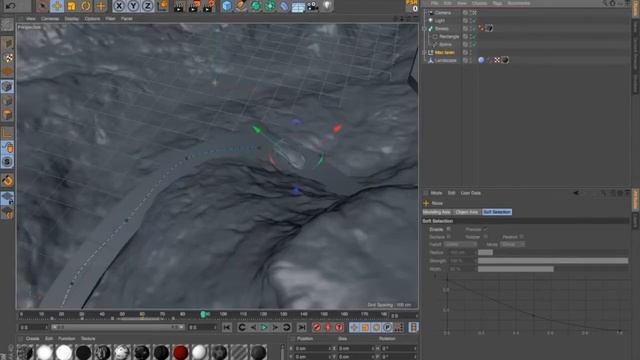Viewport: 640px width, 360px height.
Task: Open the Deformer blue object icon
Action: click(284, 6)
